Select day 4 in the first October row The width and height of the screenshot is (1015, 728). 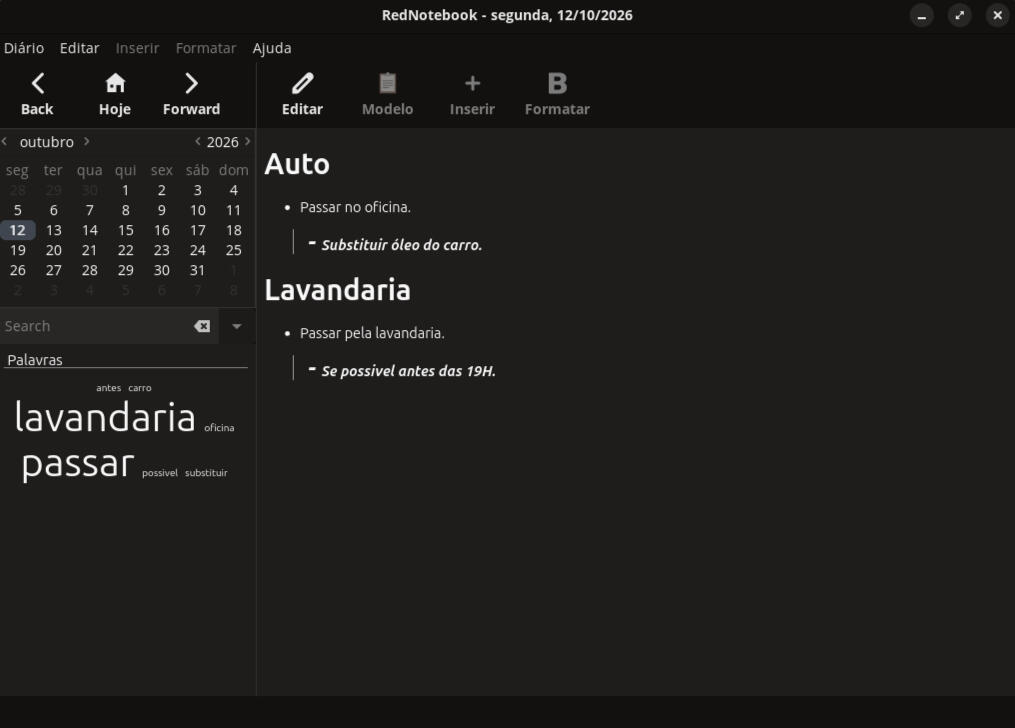234,190
